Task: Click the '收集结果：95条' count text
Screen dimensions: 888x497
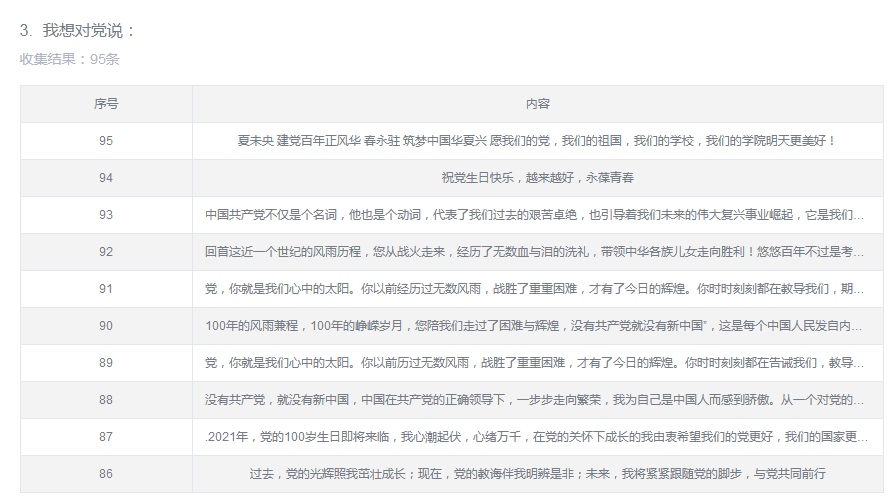Action: click(70, 59)
